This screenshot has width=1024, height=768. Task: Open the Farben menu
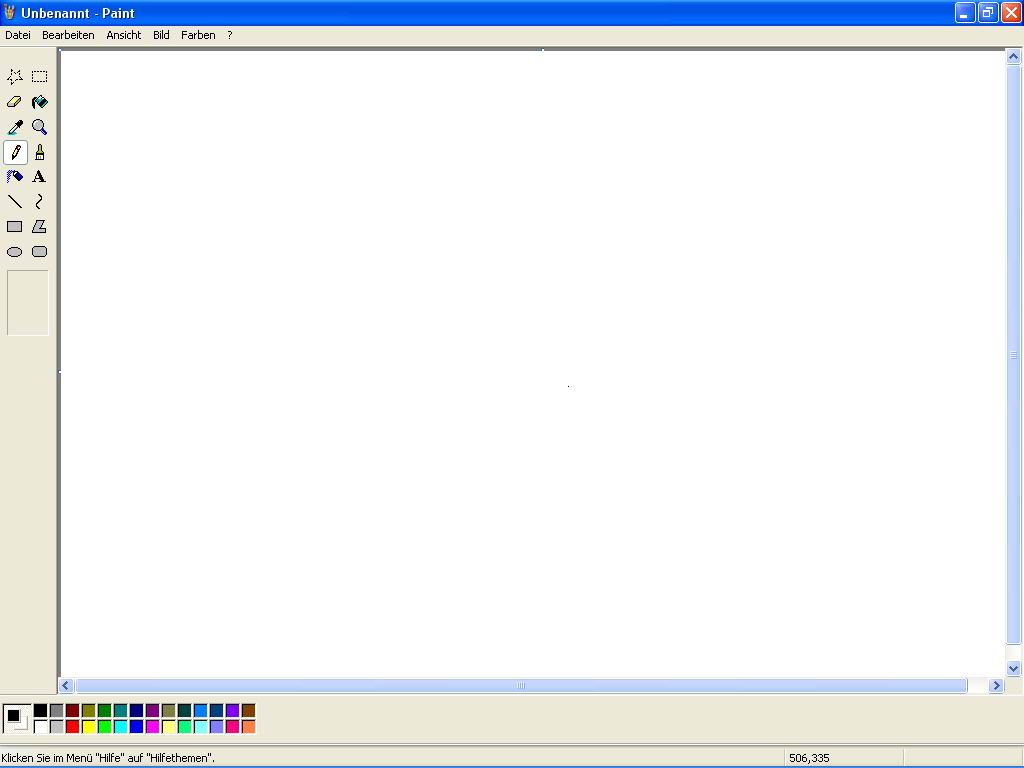(x=198, y=35)
